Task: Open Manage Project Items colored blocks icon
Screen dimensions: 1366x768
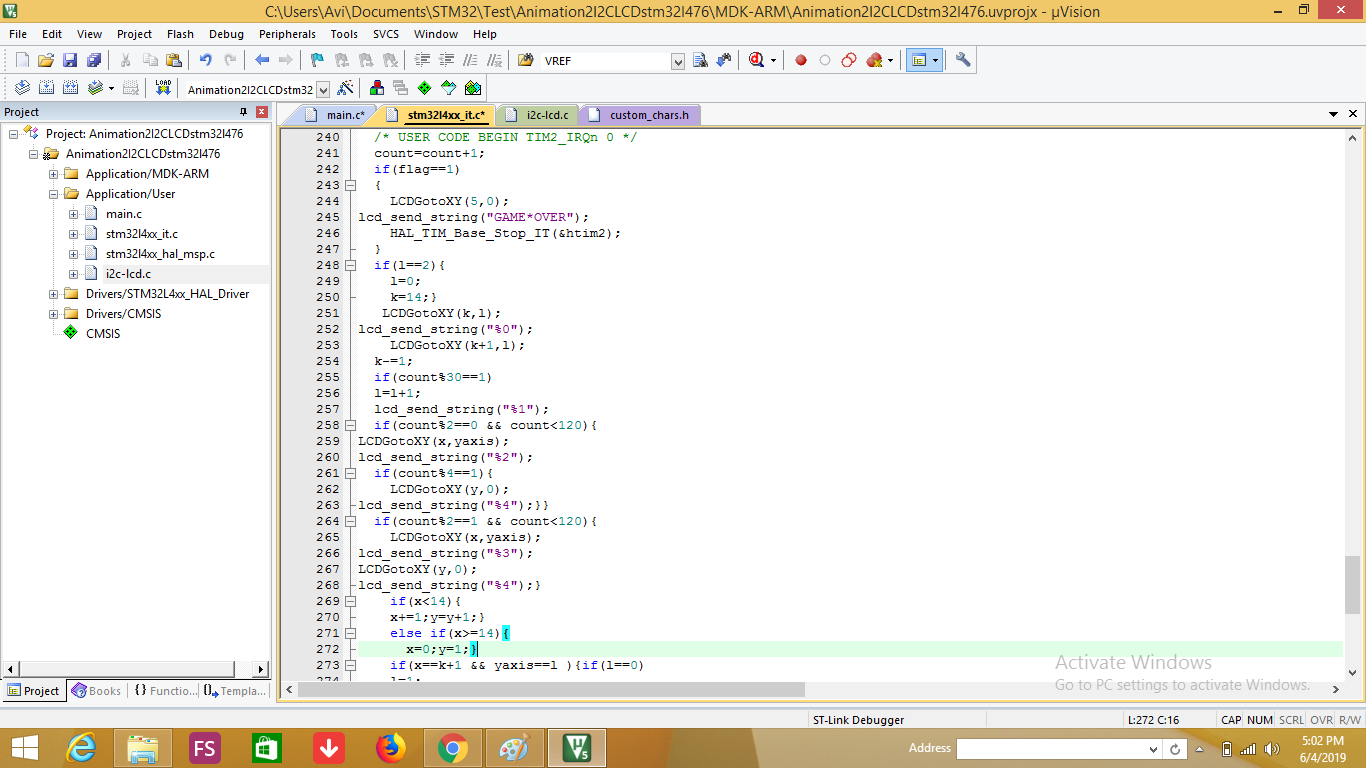Action: [377, 88]
